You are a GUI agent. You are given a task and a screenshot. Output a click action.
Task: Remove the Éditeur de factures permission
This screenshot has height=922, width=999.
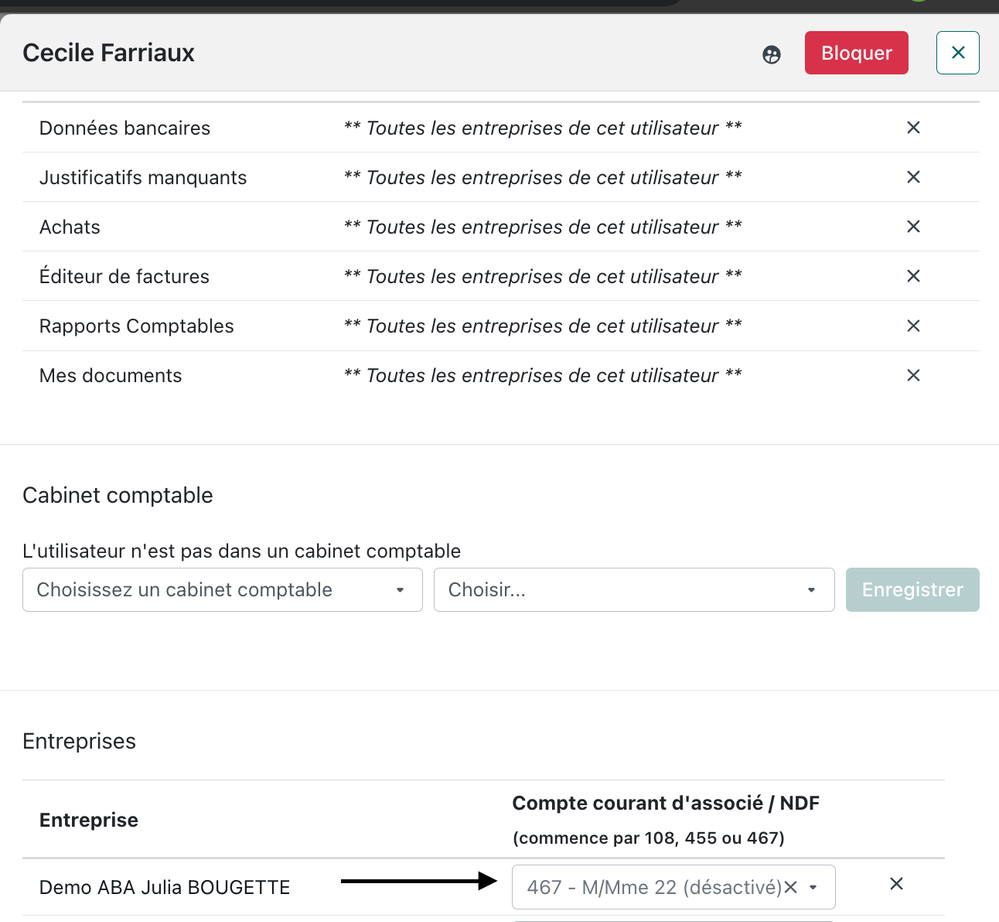[913, 276]
